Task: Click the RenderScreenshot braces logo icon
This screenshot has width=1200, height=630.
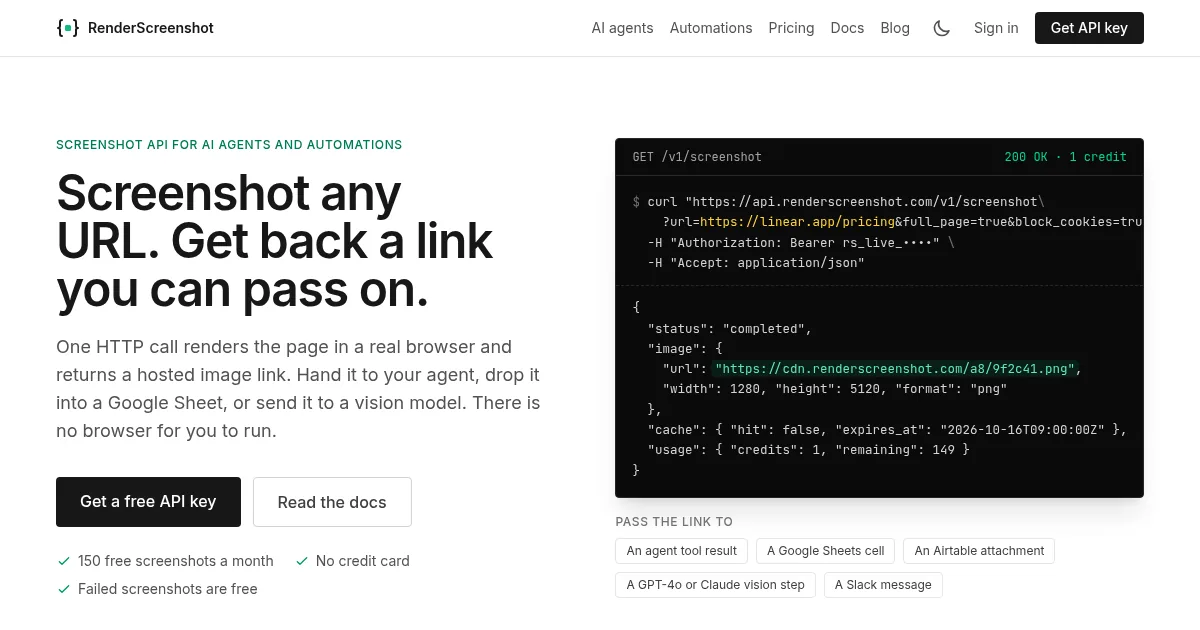Action: point(68,28)
